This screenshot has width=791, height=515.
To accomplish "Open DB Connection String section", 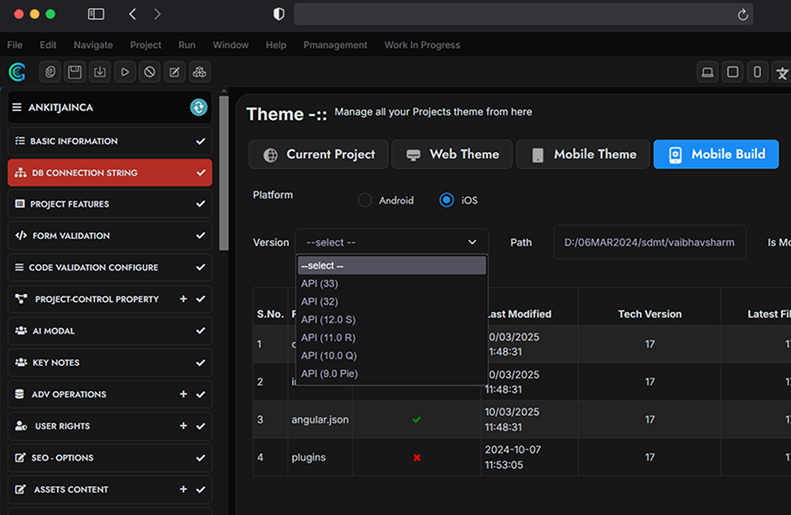I will (x=110, y=173).
